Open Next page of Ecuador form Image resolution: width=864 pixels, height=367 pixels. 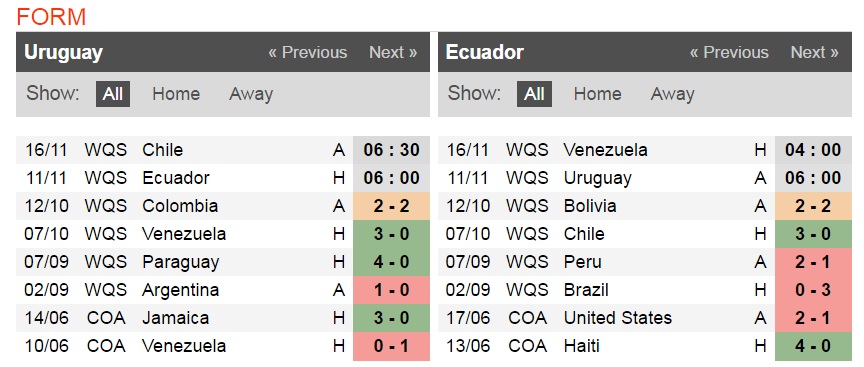[814, 52]
